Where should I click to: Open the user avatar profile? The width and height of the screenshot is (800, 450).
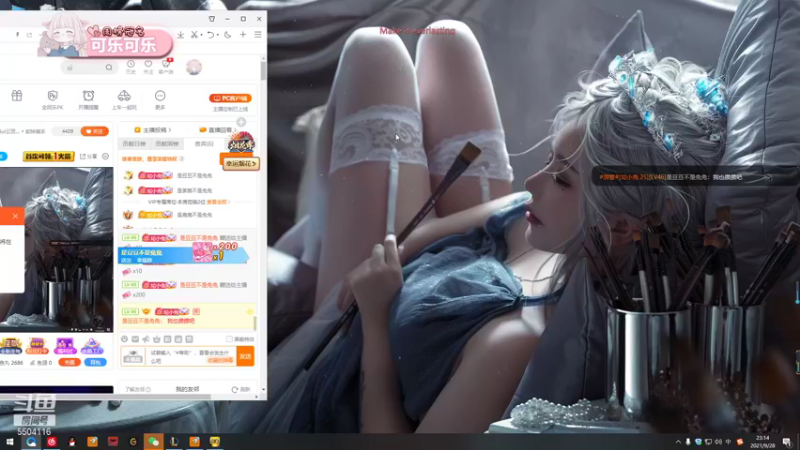[x=194, y=67]
